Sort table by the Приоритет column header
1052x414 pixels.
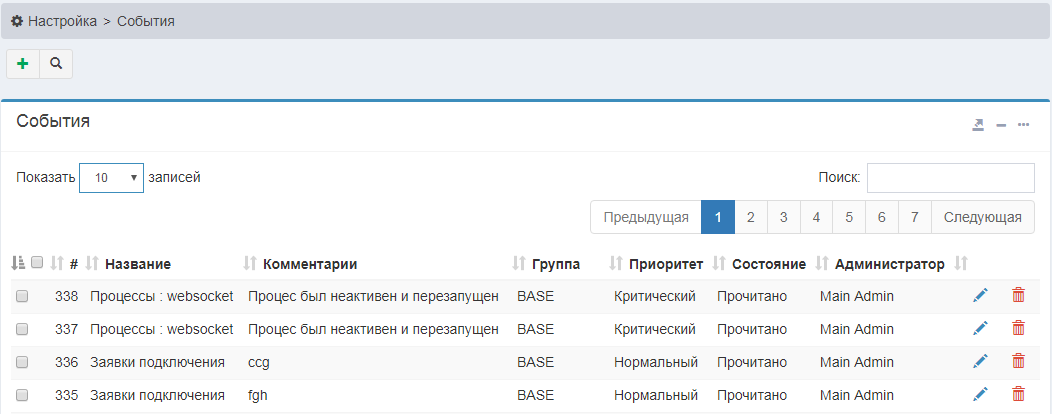point(665,264)
